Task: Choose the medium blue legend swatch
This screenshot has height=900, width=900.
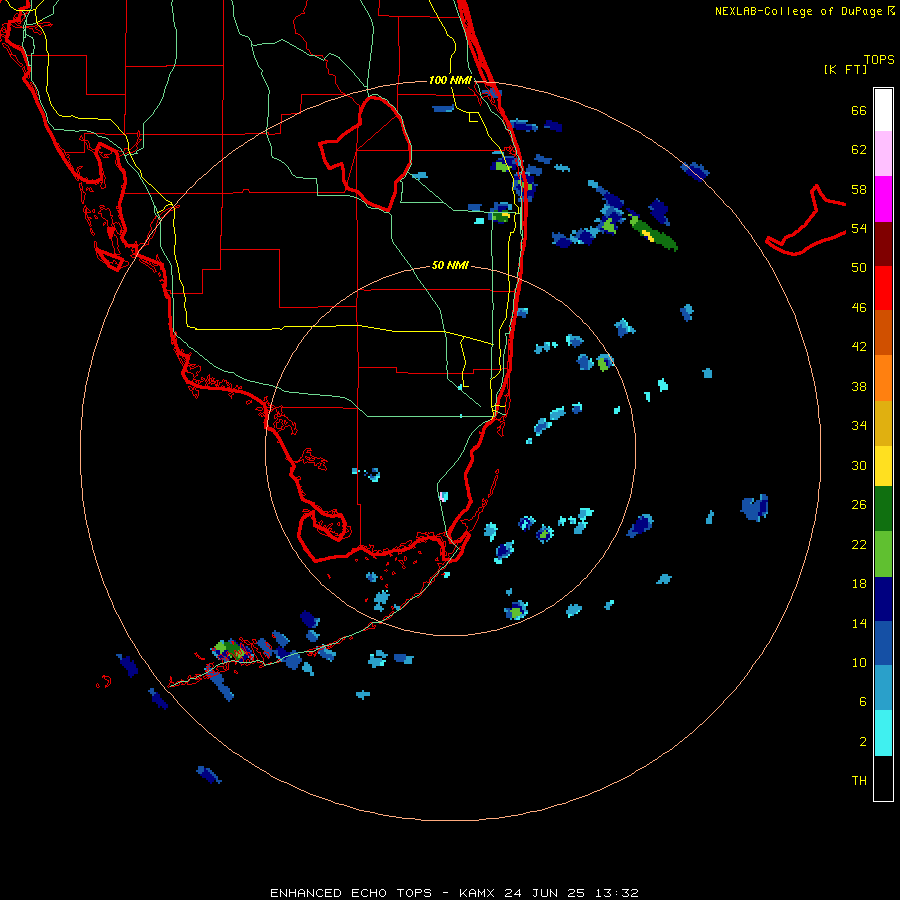Action: 883,643
